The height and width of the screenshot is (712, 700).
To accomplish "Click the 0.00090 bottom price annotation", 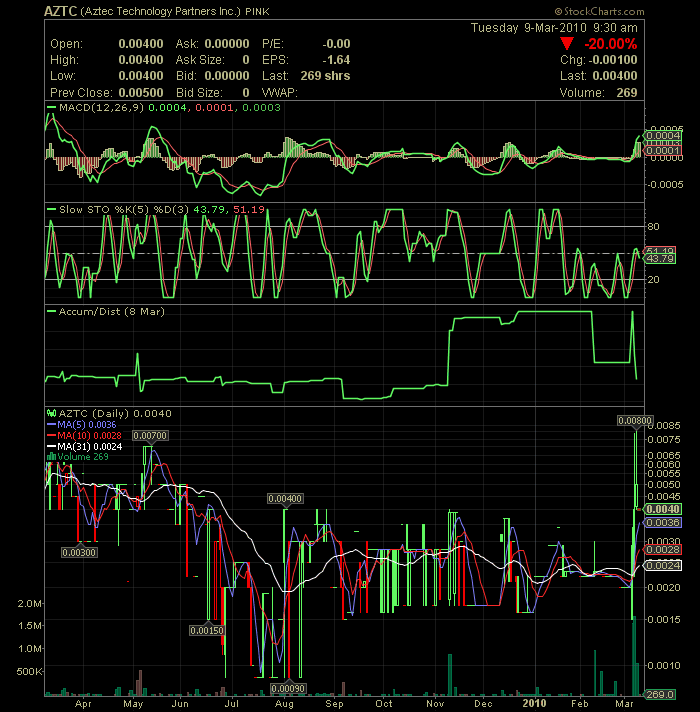I will click(x=288, y=689).
